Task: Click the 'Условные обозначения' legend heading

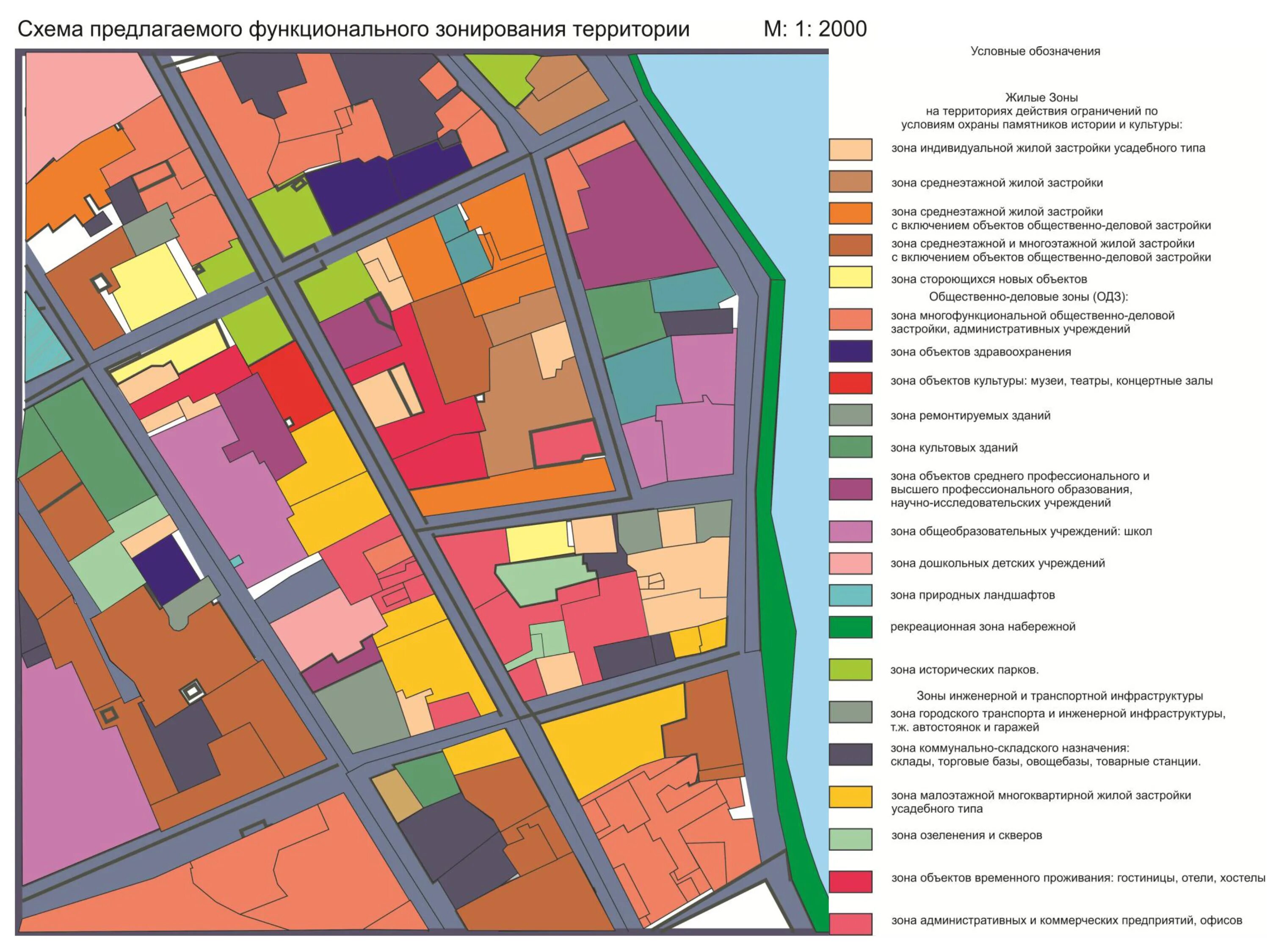Action: click(1035, 51)
